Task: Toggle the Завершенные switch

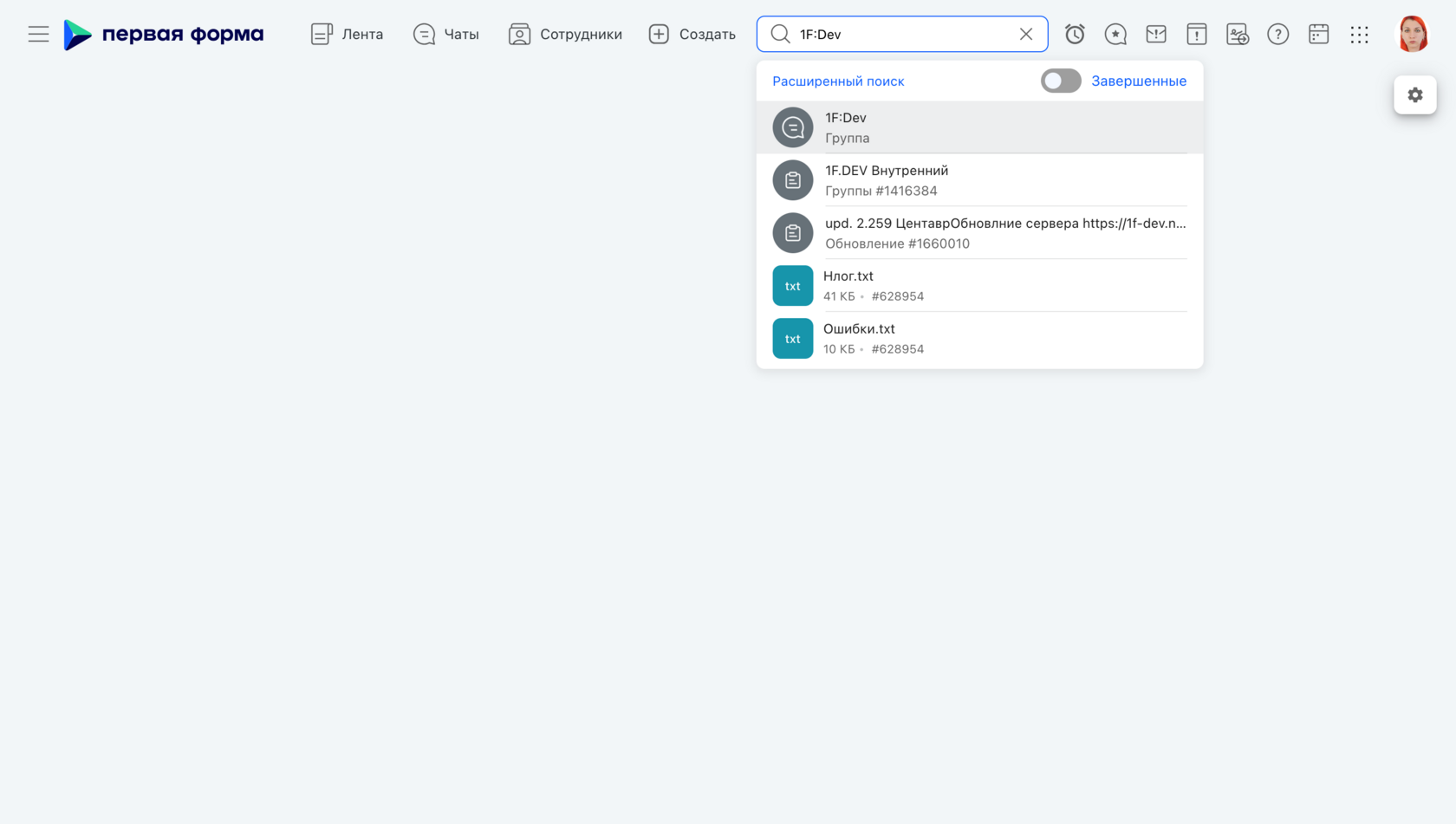Action: click(1061, 81)
